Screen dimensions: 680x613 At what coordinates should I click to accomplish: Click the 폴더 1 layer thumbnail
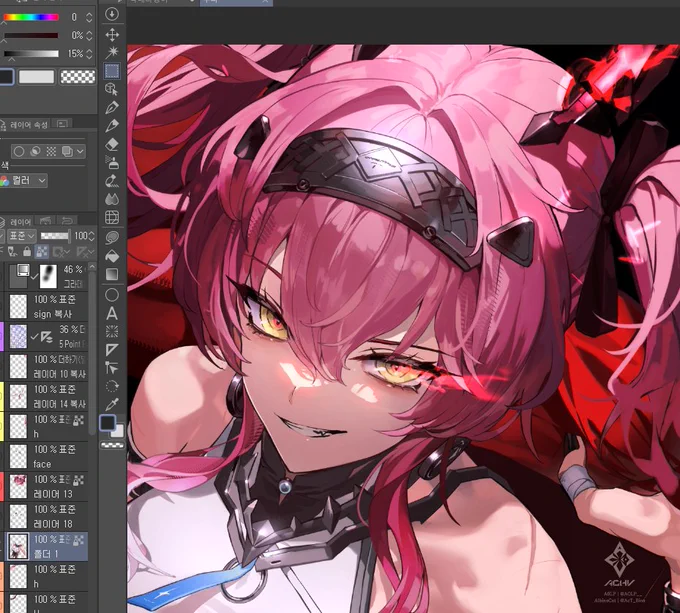click(18, 546)
